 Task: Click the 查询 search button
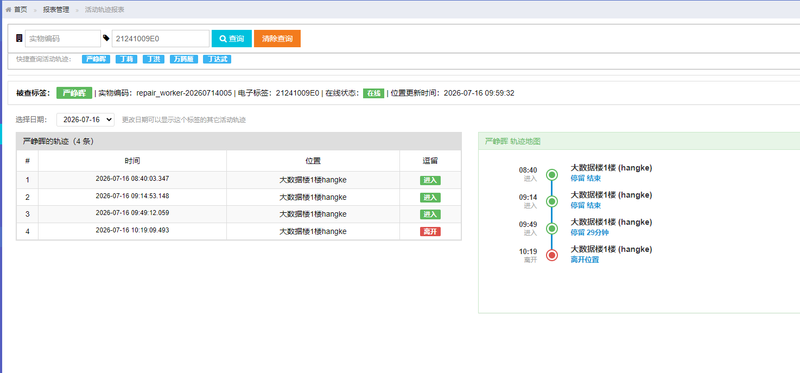(x=232, y=38)
